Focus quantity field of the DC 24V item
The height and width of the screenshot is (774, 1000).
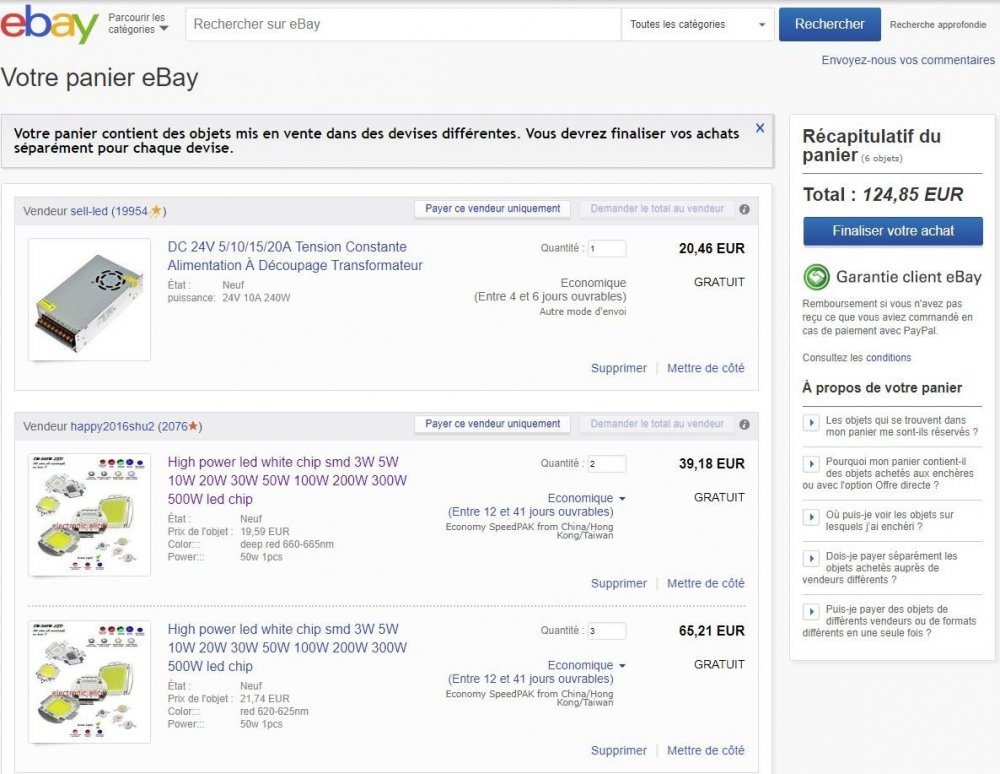click(x=607, y=249)
